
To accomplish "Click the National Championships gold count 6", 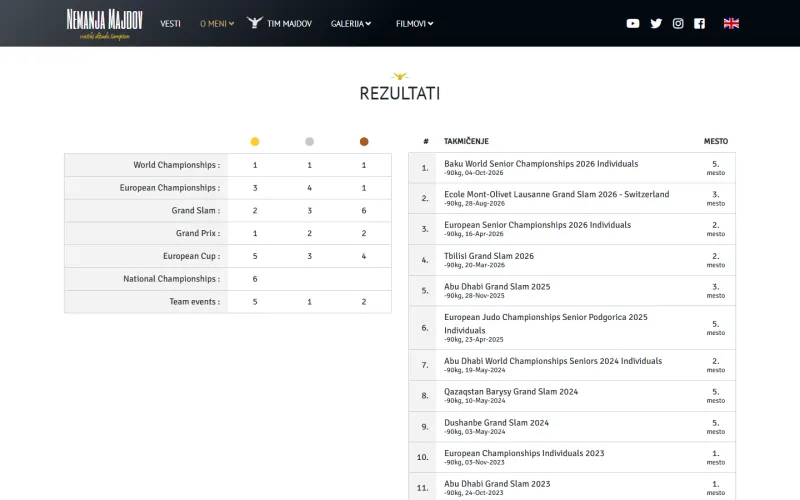I will click(255, 279).
